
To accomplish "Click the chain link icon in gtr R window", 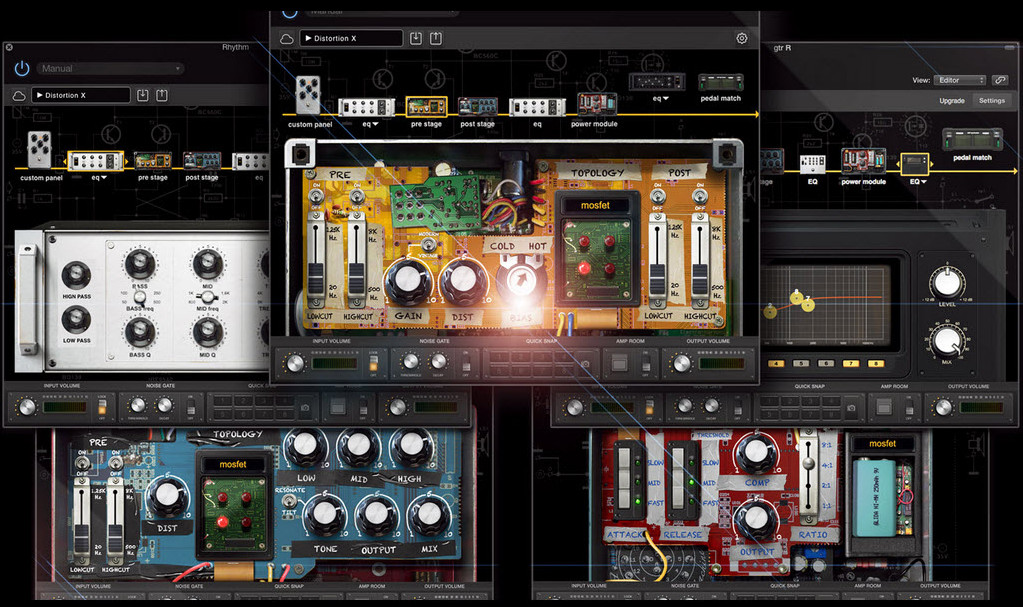I will [1000, 80].
